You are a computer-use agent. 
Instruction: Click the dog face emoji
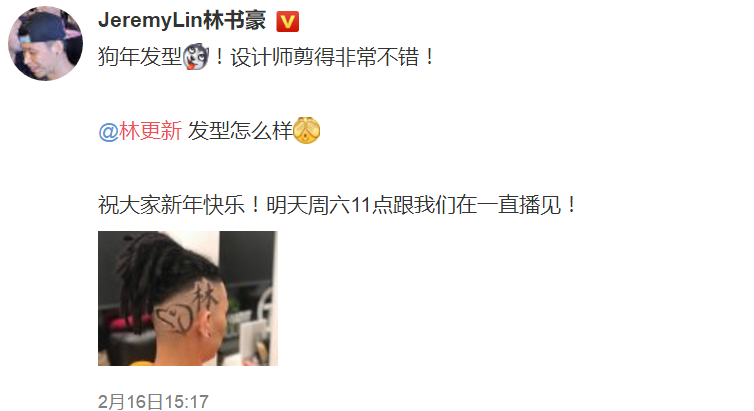tap(196, 57)
